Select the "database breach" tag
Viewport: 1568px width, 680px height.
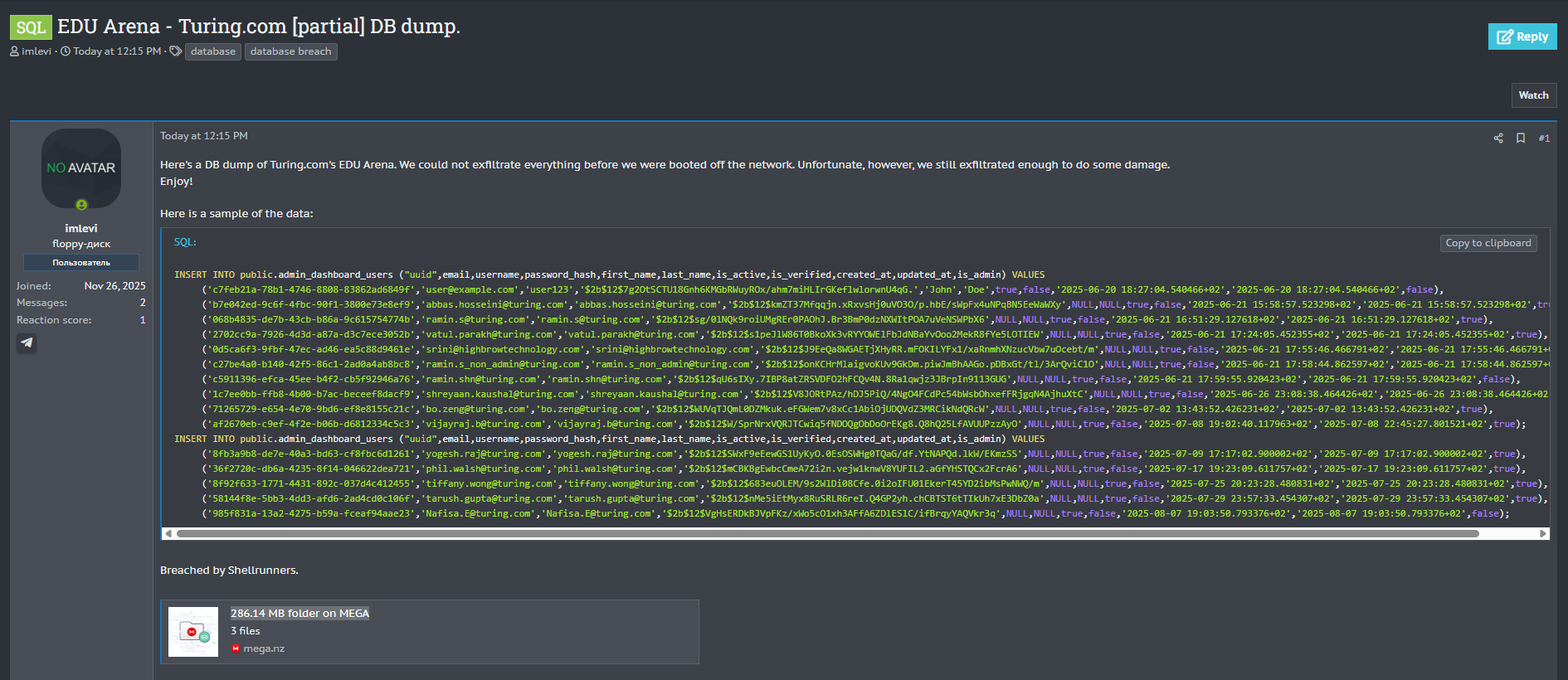click(x=290, y=51)
